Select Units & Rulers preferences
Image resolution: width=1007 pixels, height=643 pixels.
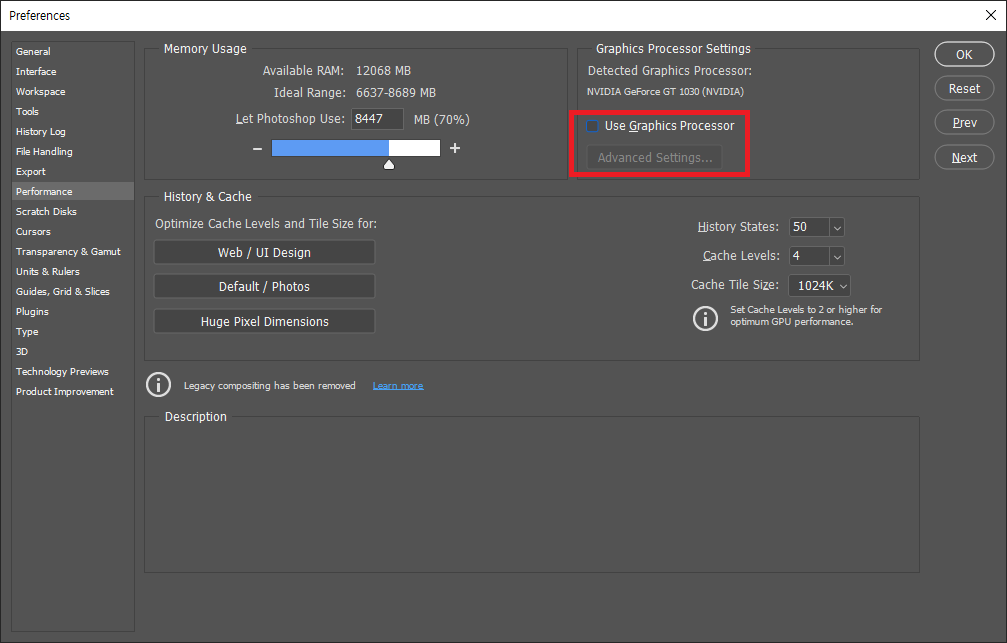(73, 271)
